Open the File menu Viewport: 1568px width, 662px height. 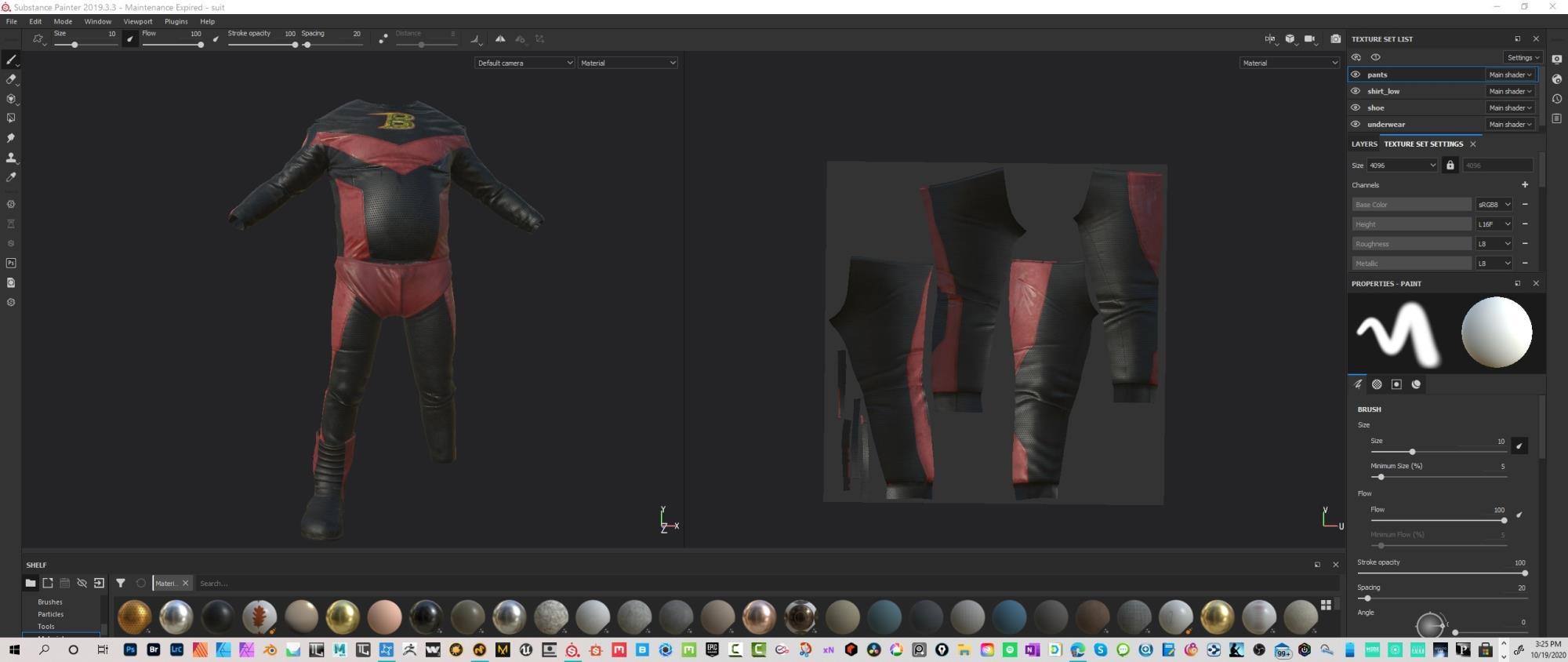click(x=12, y=21)
